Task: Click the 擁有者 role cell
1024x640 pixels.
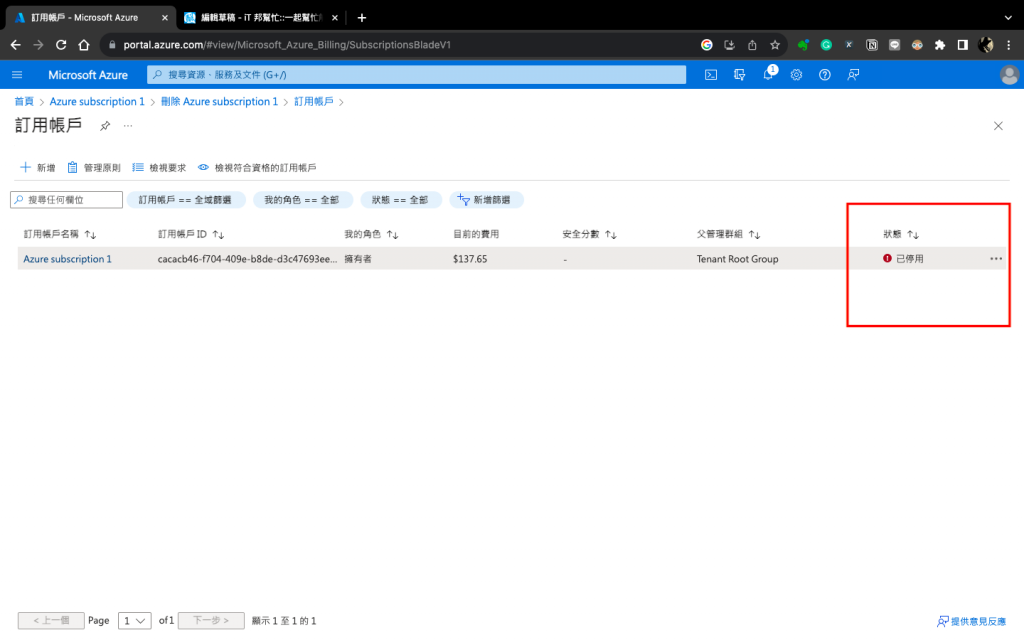Action: point(358,259)
